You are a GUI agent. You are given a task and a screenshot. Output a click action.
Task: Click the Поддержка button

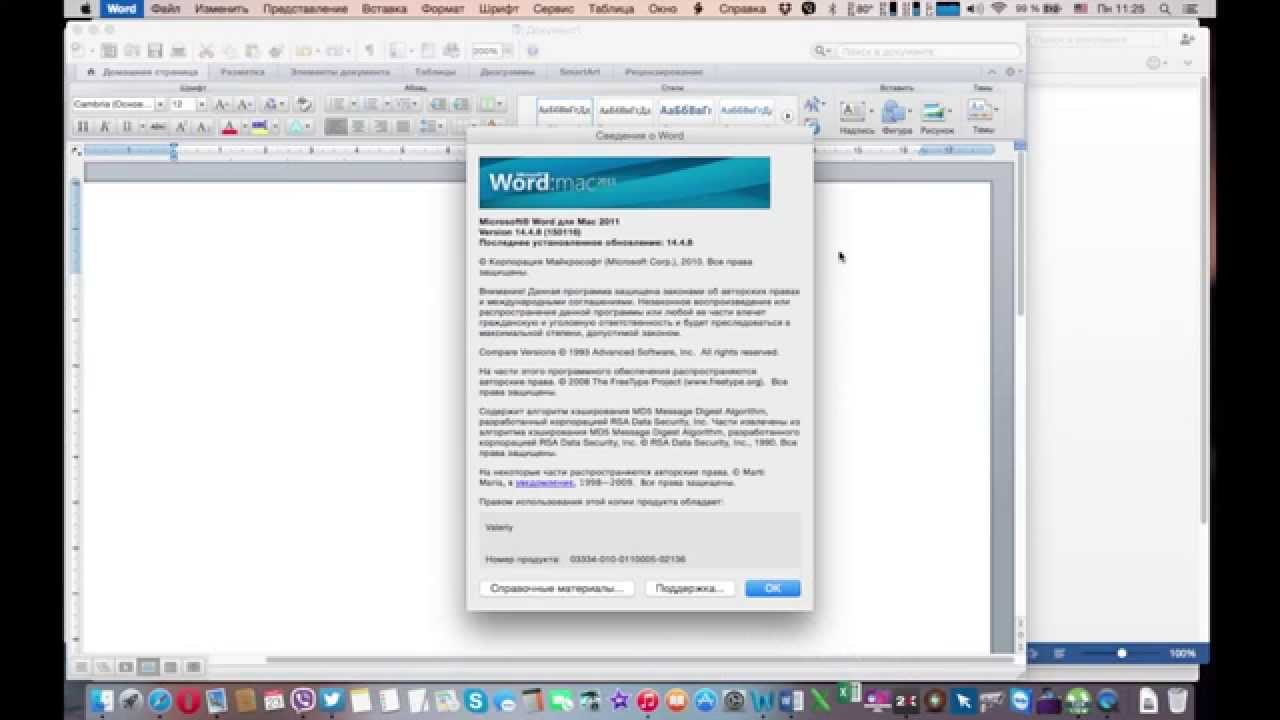[x=689, y=588]
